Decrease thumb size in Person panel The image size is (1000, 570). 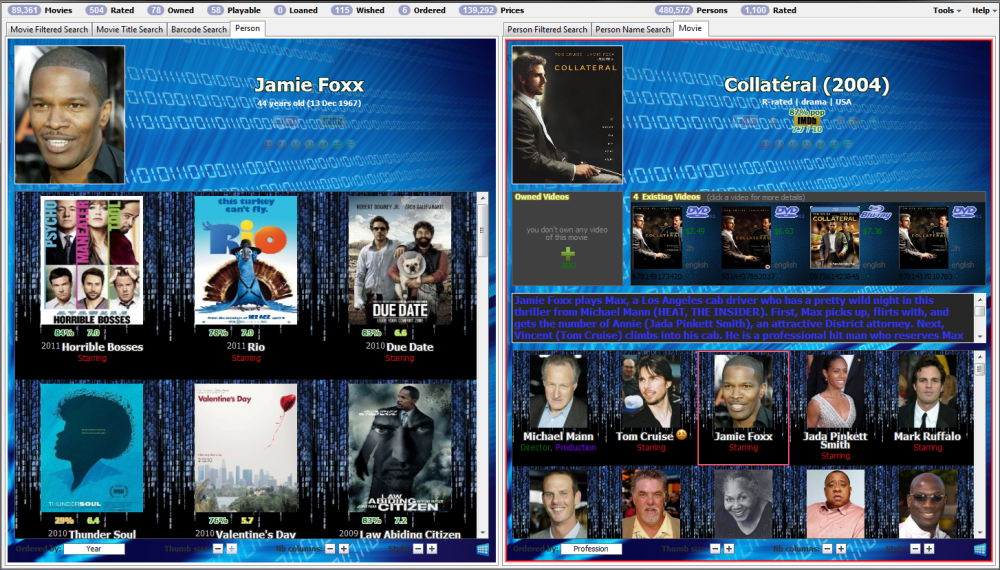(x=218, y=549)
